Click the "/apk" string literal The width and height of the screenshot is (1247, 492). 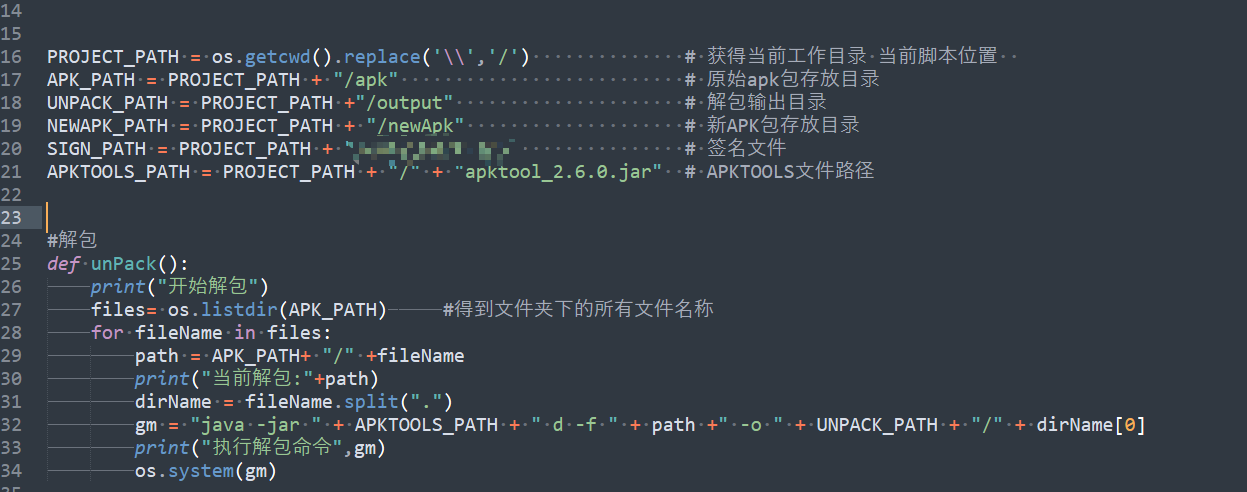(x=366, y=79)
